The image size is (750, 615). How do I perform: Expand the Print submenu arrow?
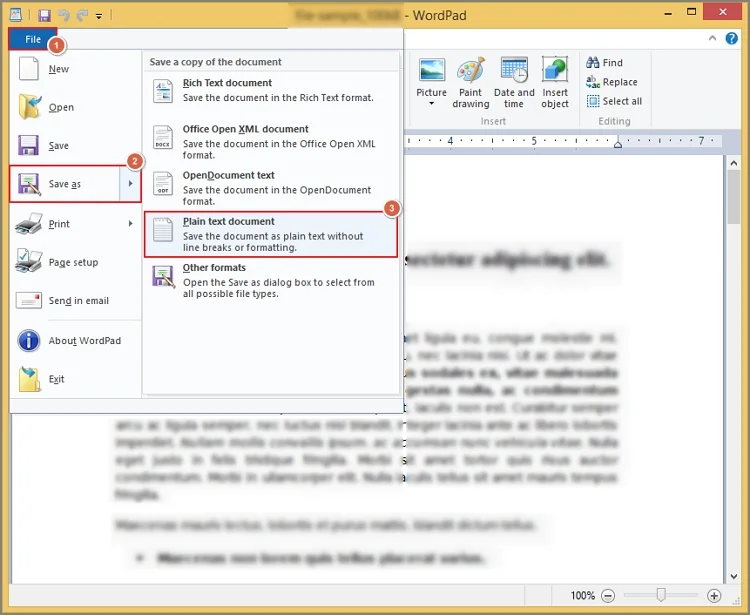point(130,223)
